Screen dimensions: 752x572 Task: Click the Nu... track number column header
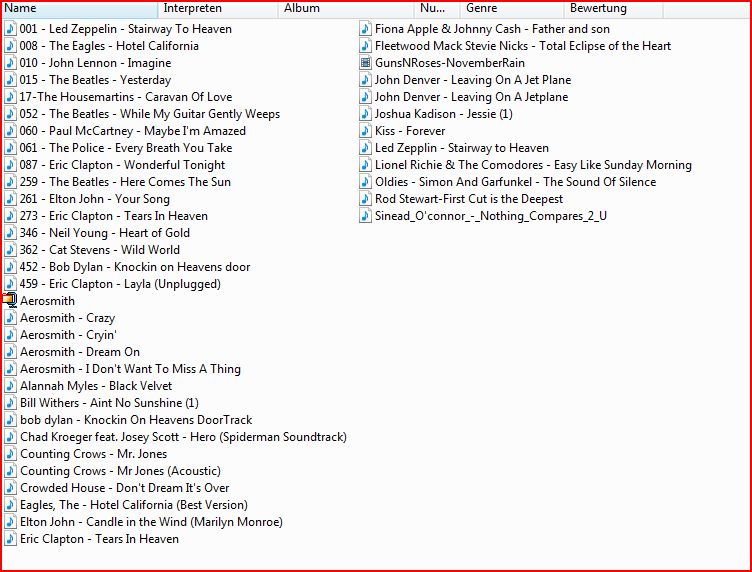click(x=437, y=9)
